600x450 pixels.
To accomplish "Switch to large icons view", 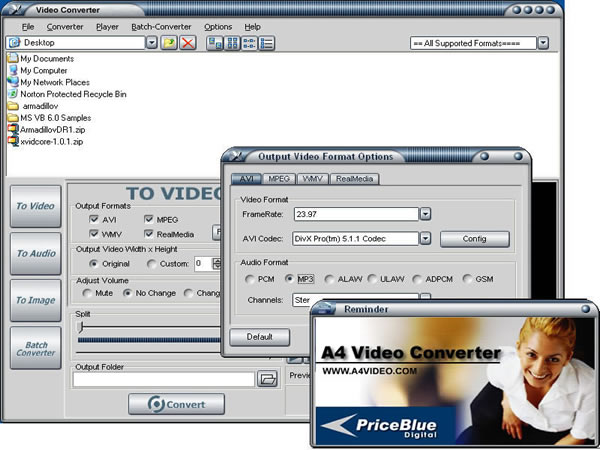I will 215,43.
